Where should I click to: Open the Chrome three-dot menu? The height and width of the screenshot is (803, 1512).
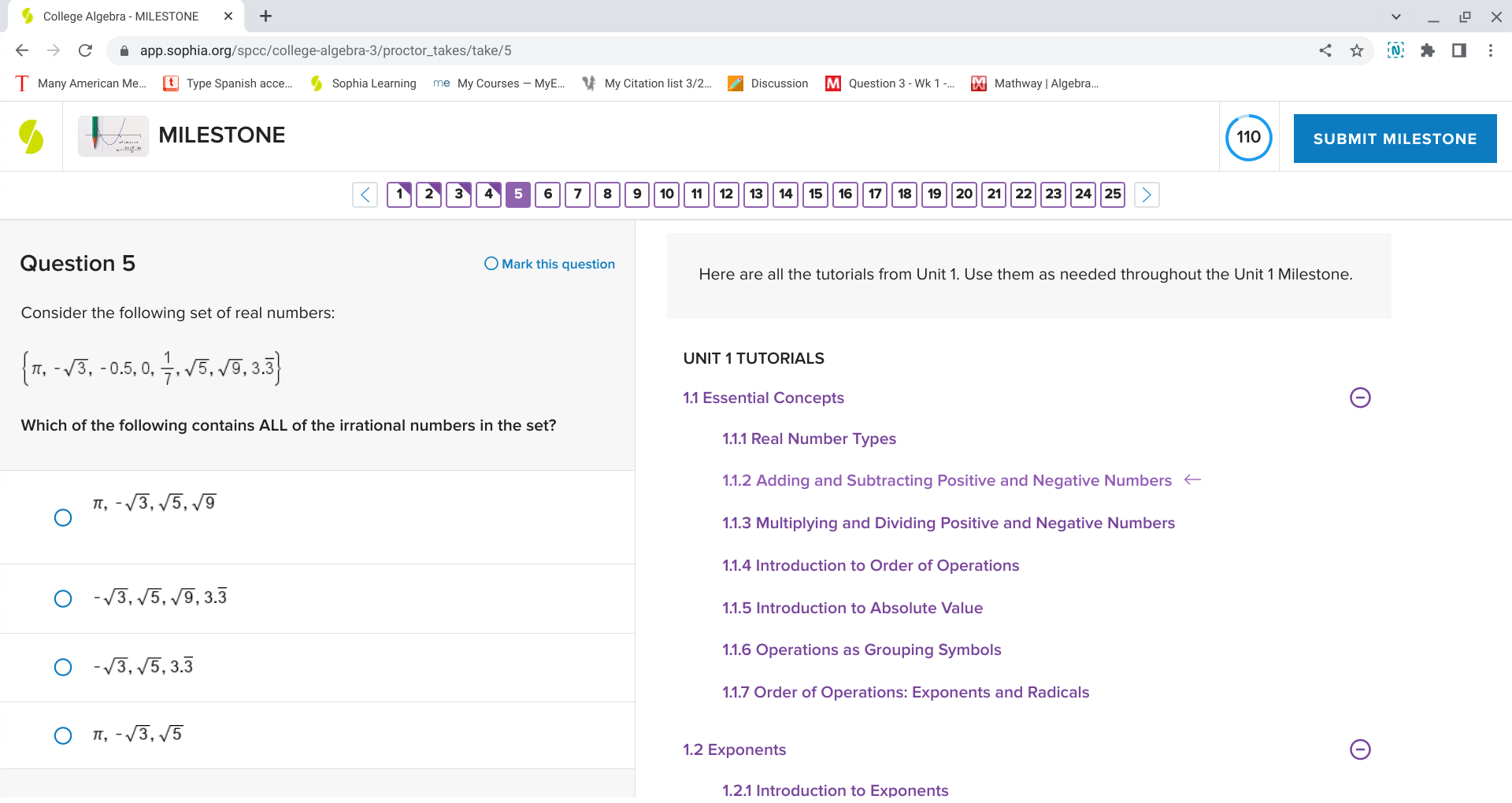coord(1491,50)
